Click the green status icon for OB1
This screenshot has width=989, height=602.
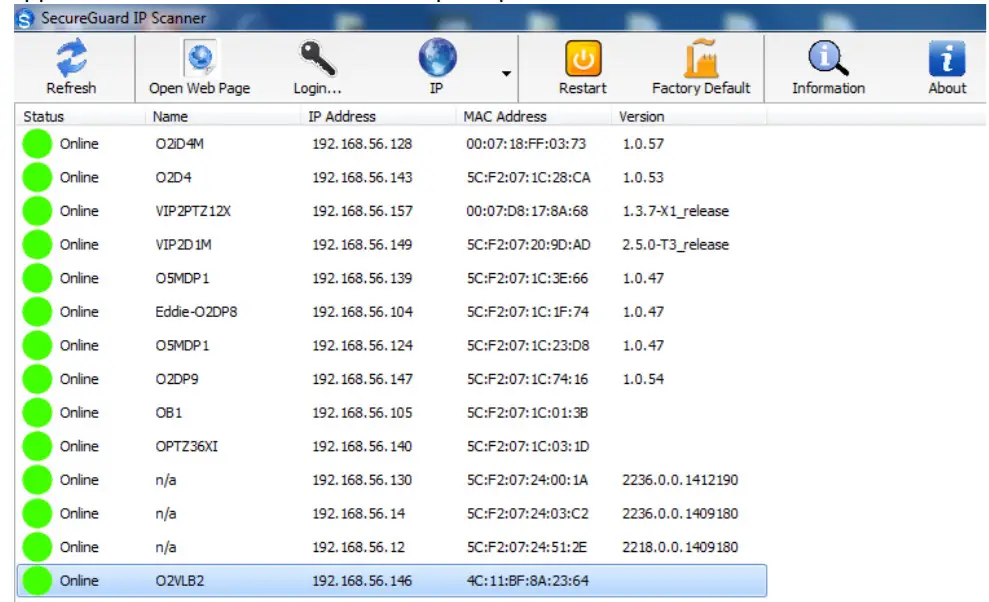click(x=37, y=413)
